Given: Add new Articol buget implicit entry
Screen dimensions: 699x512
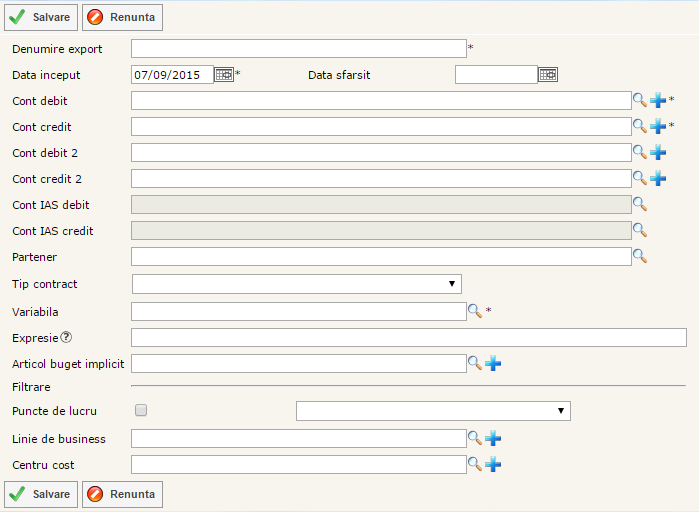Looking at the screenshot, I should coord(493,363).
